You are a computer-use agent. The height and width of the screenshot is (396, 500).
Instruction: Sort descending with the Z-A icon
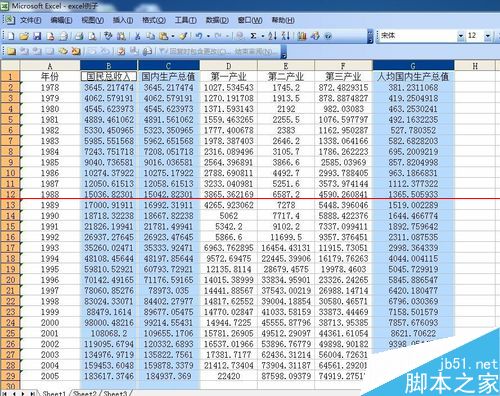click(285, 36)
